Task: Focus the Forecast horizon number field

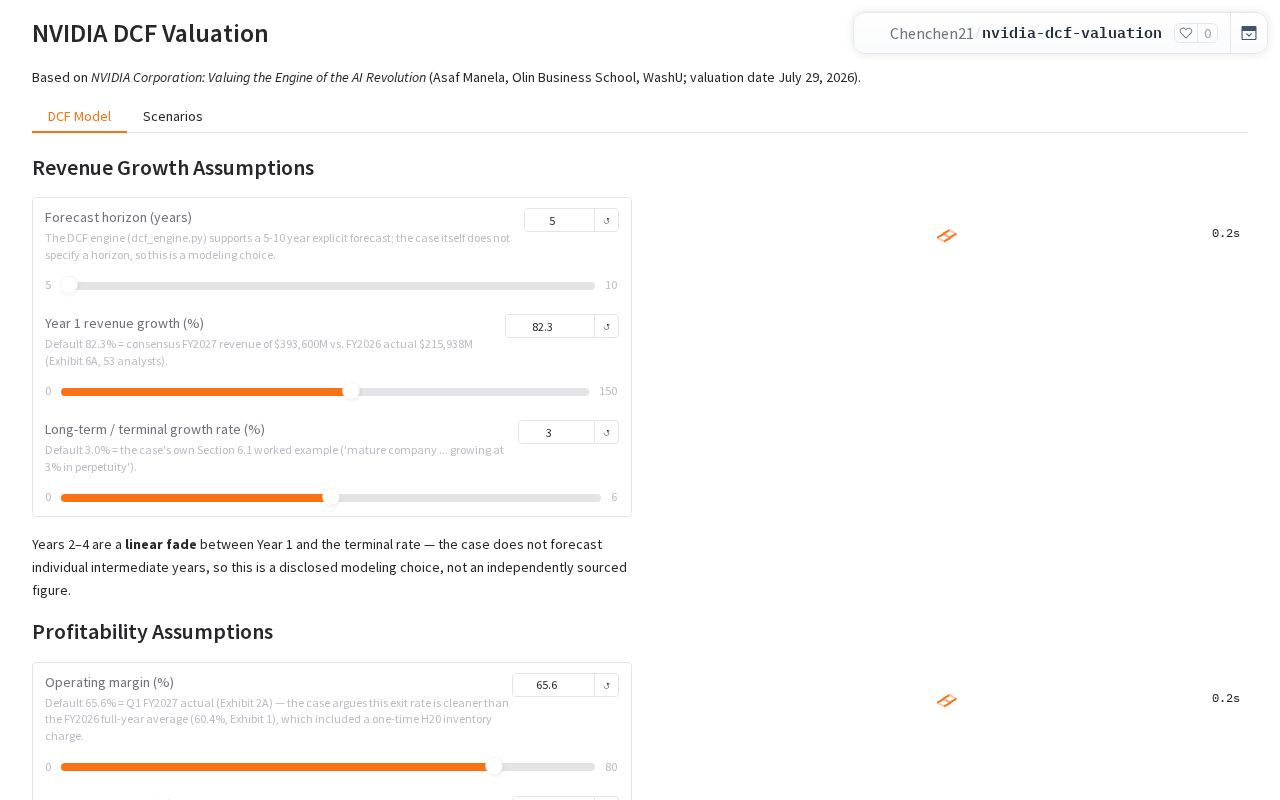Action: 559,220
